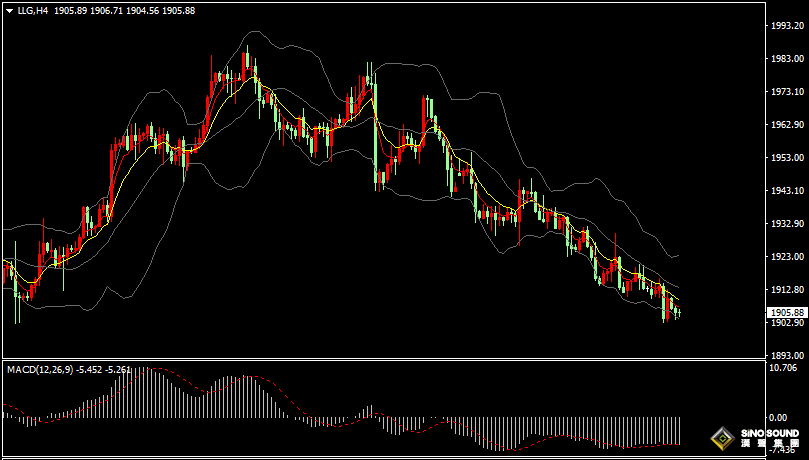Image resolution: width=809 pixels, height=460 pixels.
Task: Click the 0.00 MACD zero level label
Action: pos(780,417)
